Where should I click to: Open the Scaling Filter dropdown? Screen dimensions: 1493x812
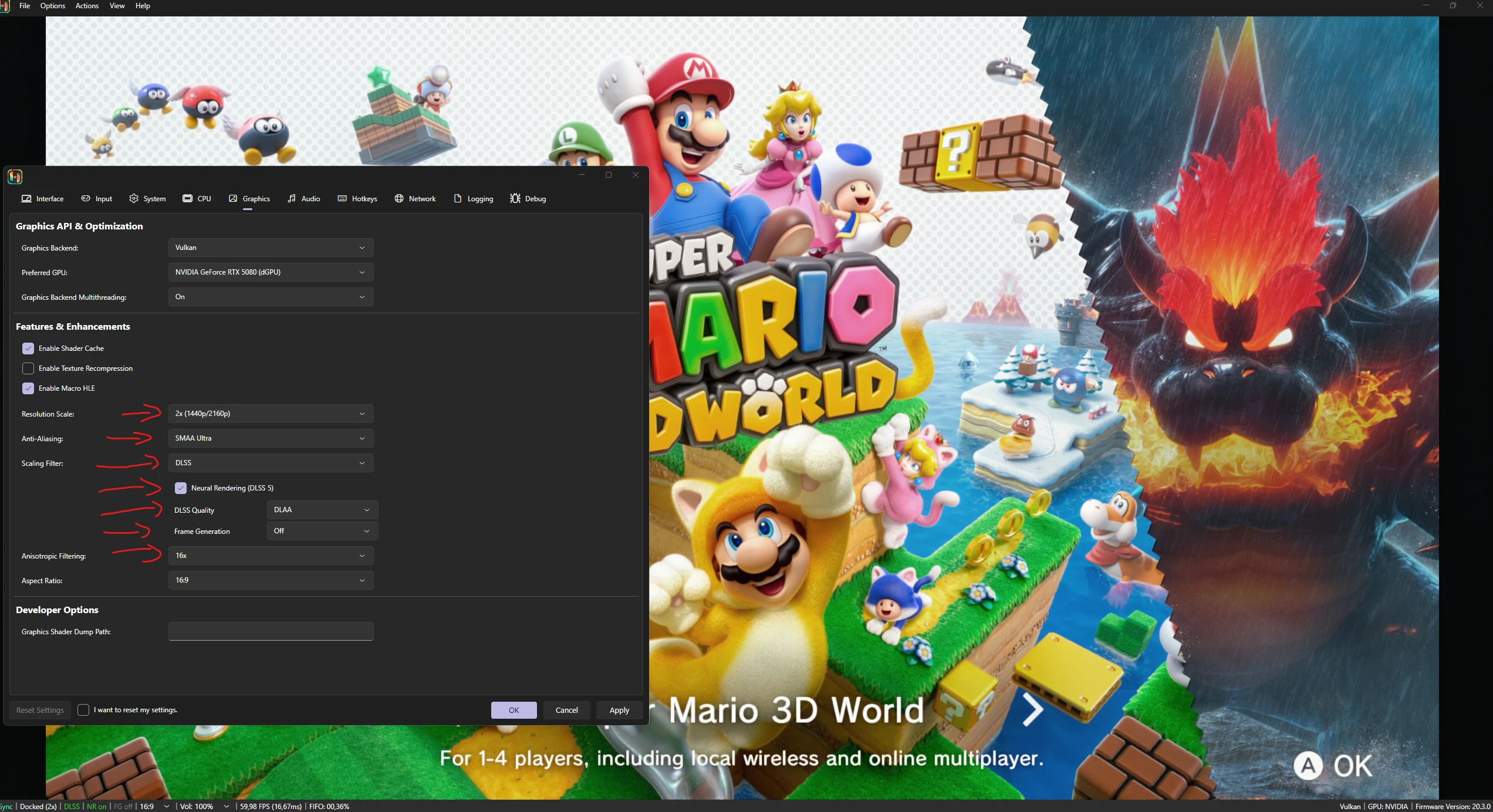click(271, 463)
